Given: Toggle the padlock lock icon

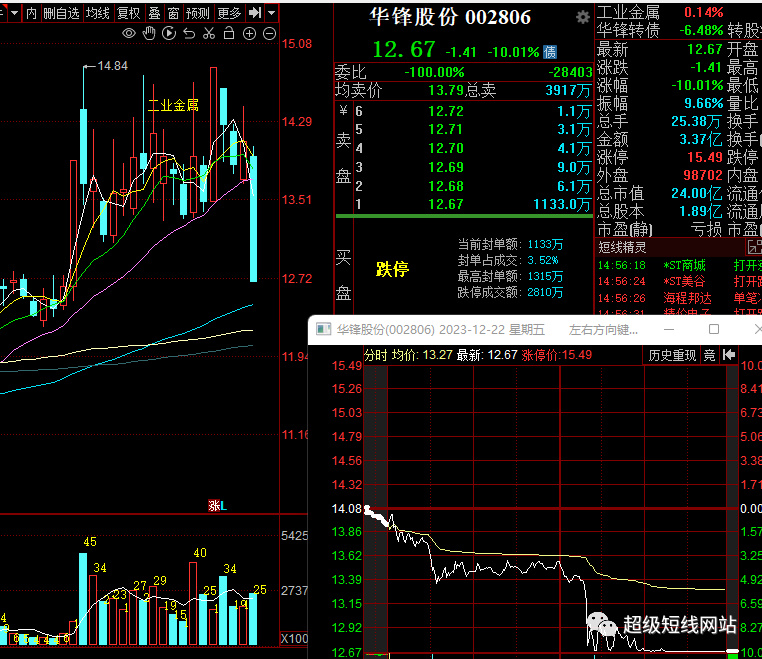Looking at the screenshot, I should click(x=229, y=33).
